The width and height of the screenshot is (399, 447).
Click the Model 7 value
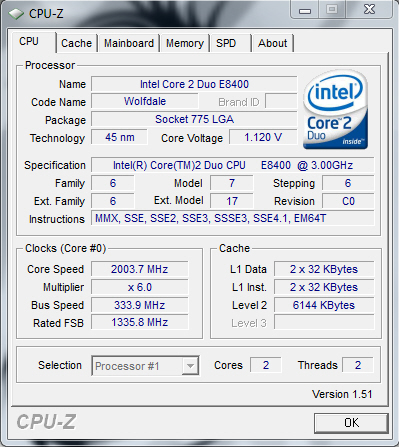click(231, 183)
